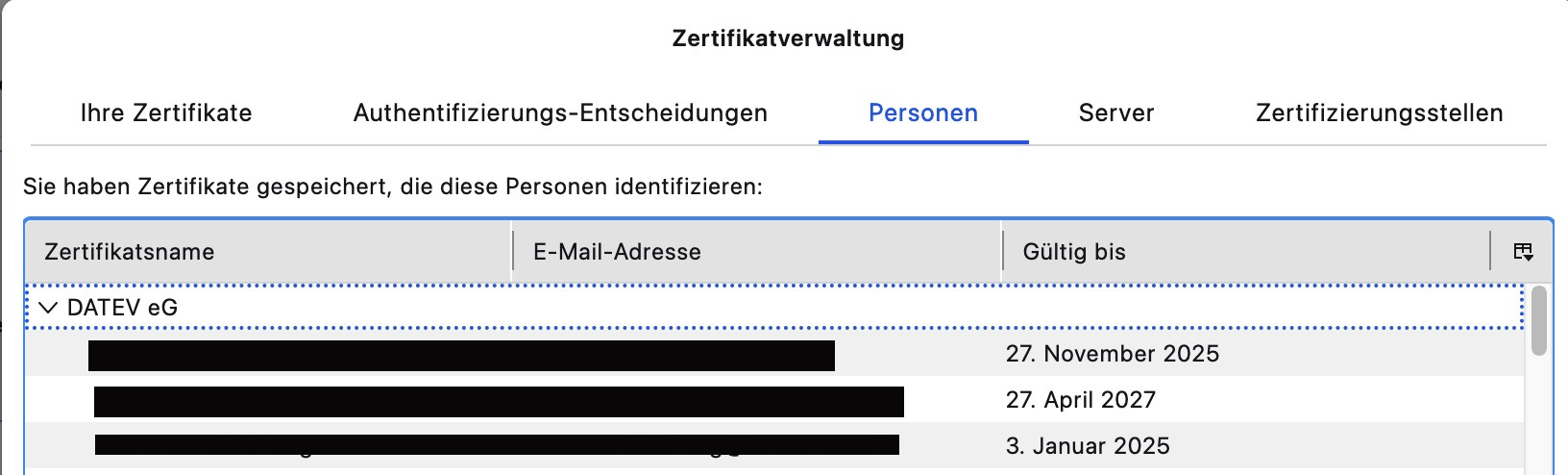Select the Personen tab
This screenshot has height=475, width=1568.
pyautogui.click(x=922, y=113)
